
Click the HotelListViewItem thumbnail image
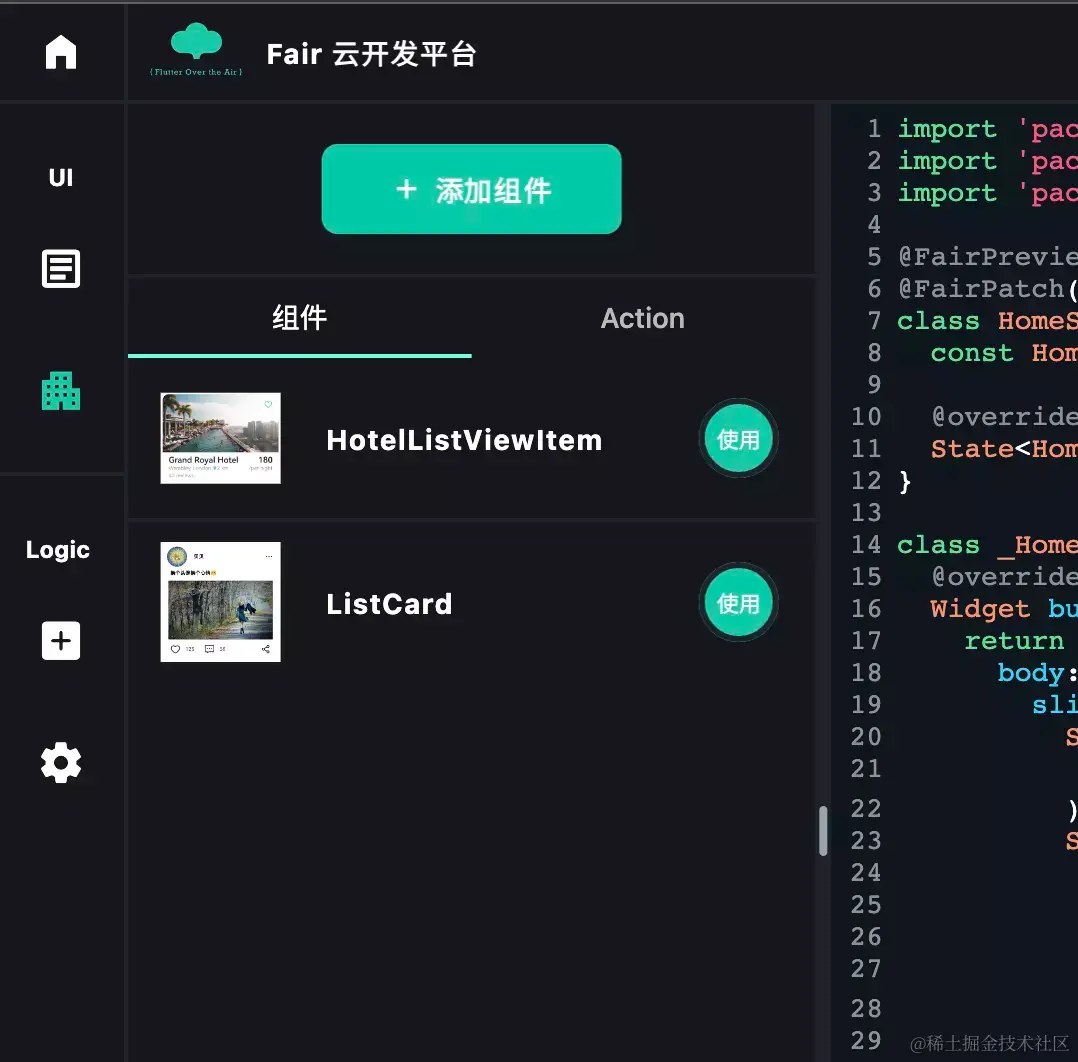221,439
